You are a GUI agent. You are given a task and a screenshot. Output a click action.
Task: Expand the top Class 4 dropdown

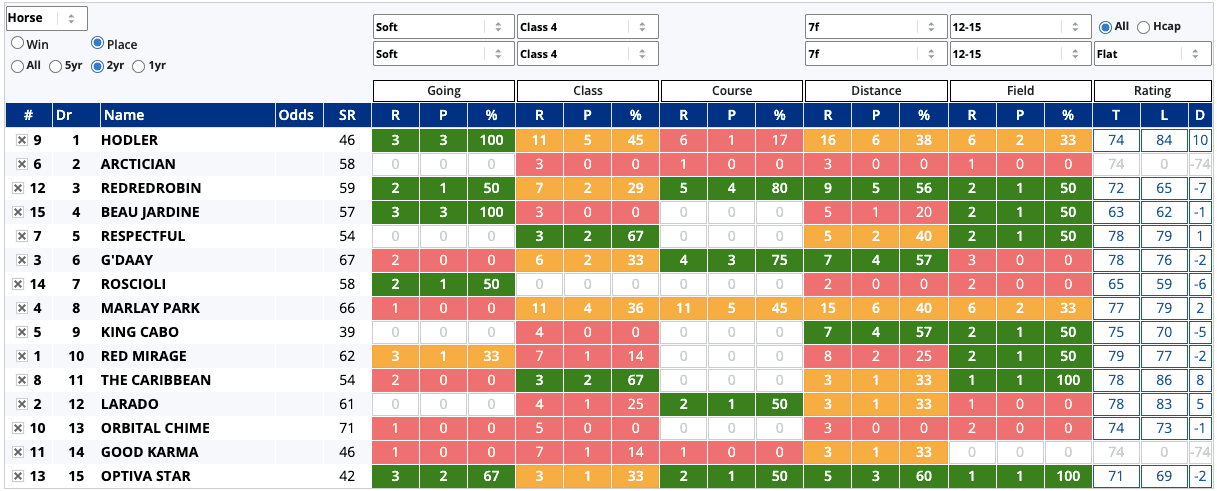(x=588, y=27)
